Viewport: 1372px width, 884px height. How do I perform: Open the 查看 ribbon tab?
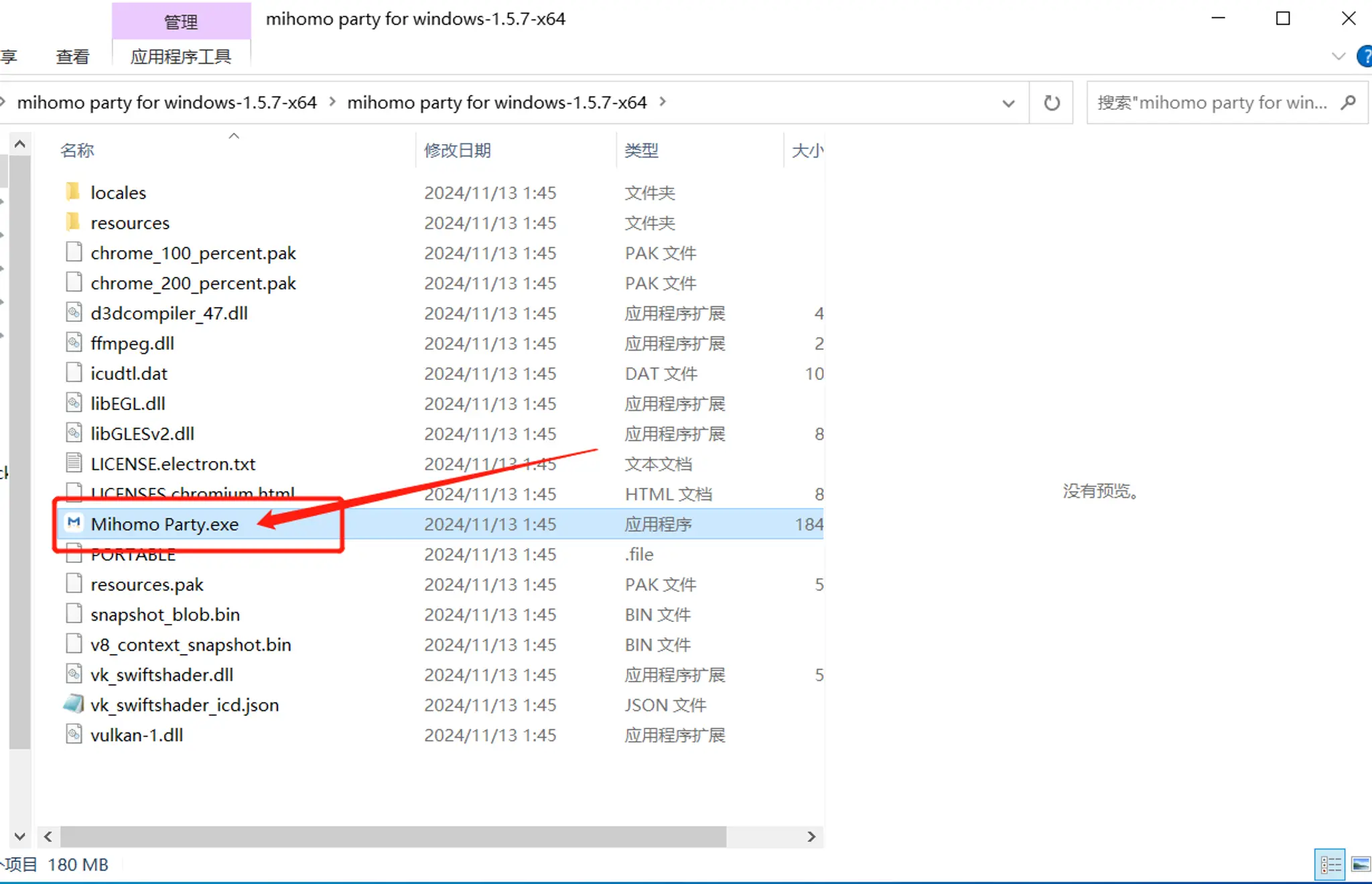point(72,57)
